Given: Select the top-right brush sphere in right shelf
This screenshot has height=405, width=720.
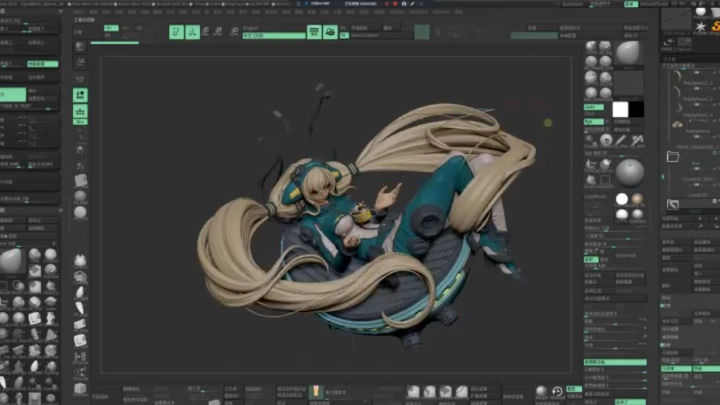Looking at the screenshot, I should click(605, 46).
